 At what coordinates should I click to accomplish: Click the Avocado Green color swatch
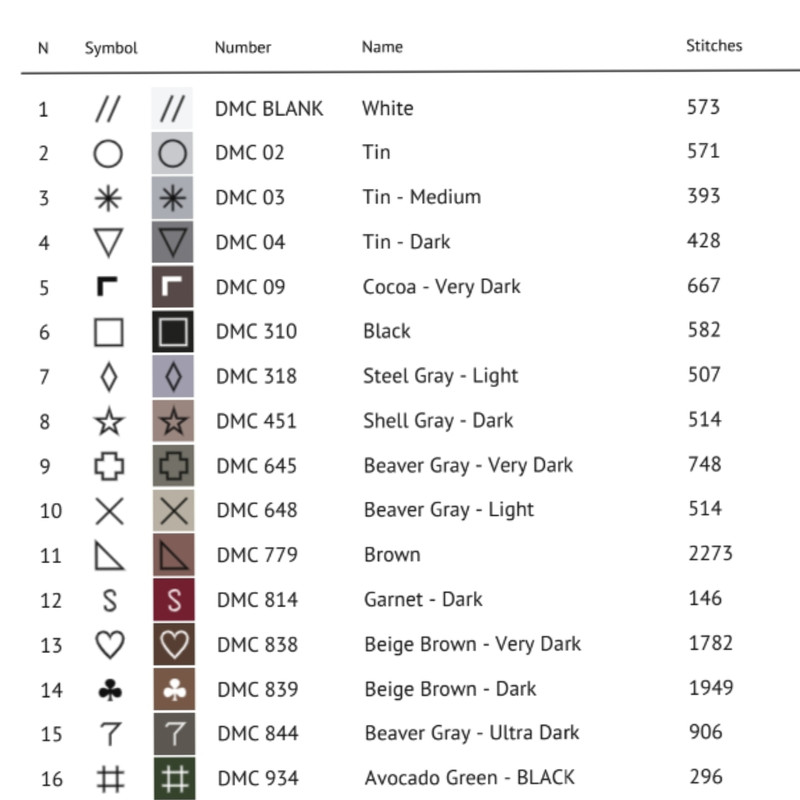pyautogui.click(x=174, y=778)
